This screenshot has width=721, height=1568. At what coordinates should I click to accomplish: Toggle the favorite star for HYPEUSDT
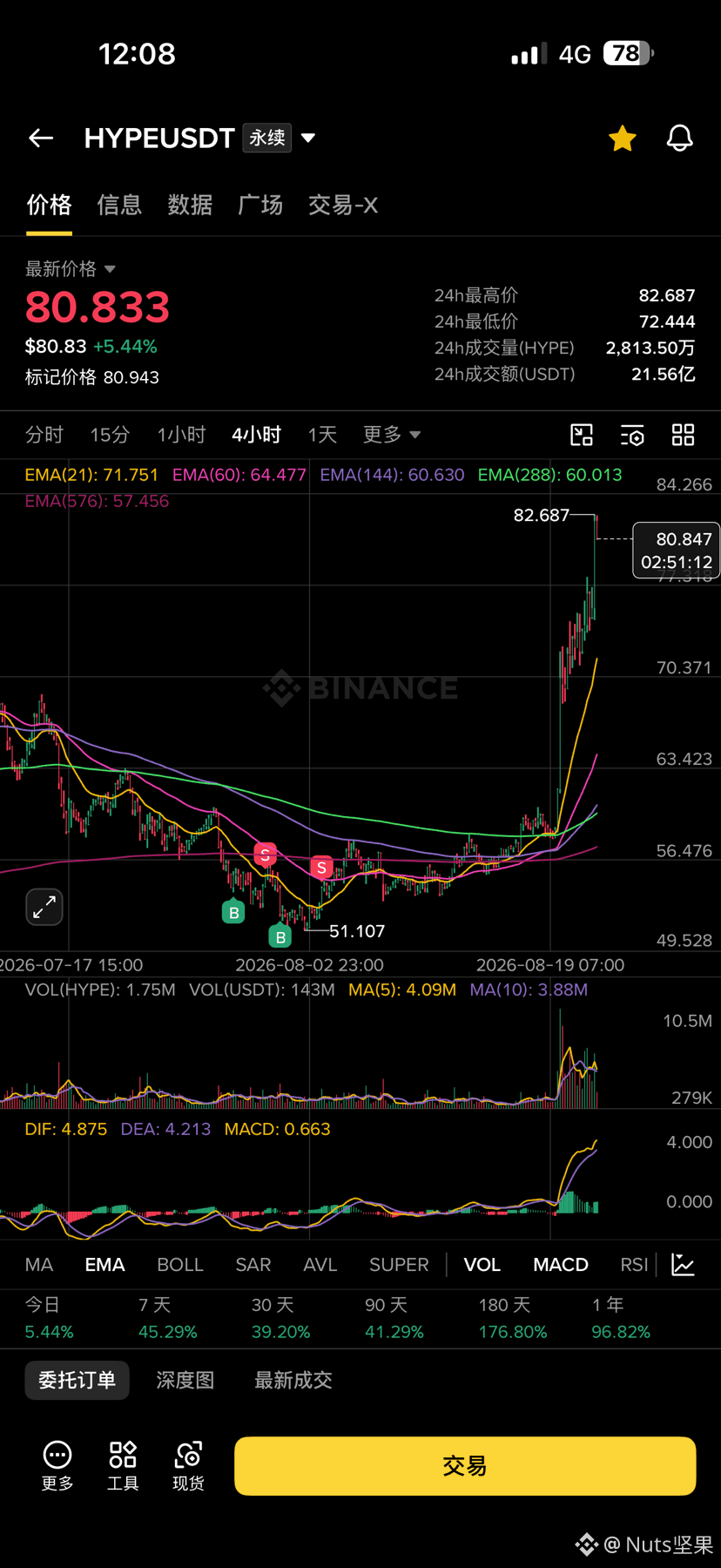pos(623,138)
